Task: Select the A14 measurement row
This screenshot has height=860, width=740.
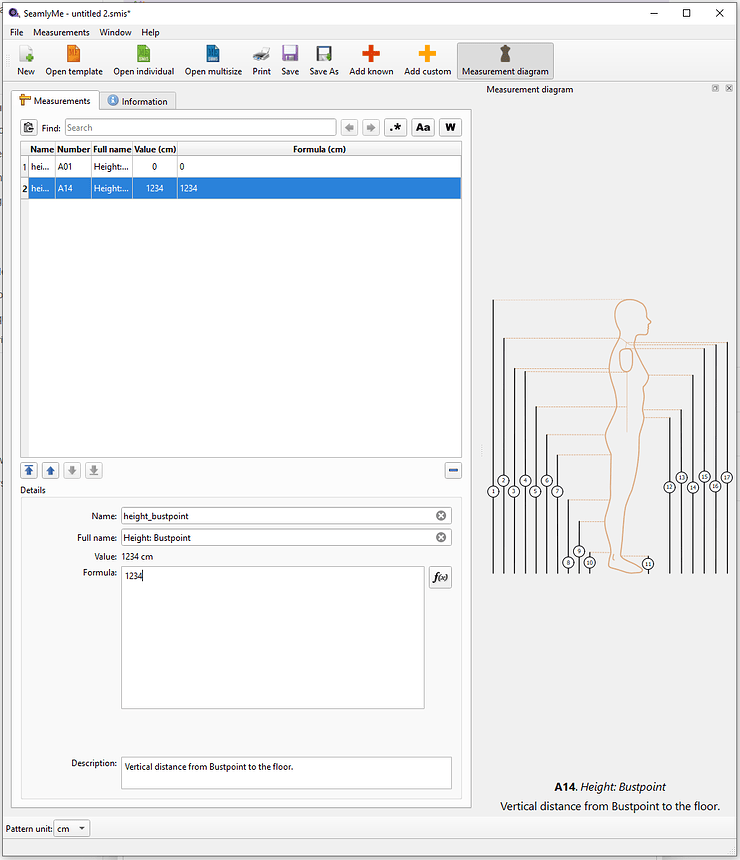Action: [x=241, y=188]
